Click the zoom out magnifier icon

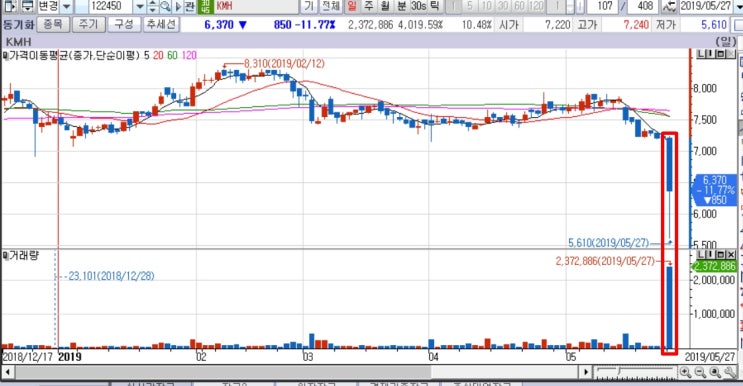pyautogui.click(x=700, y=372)
